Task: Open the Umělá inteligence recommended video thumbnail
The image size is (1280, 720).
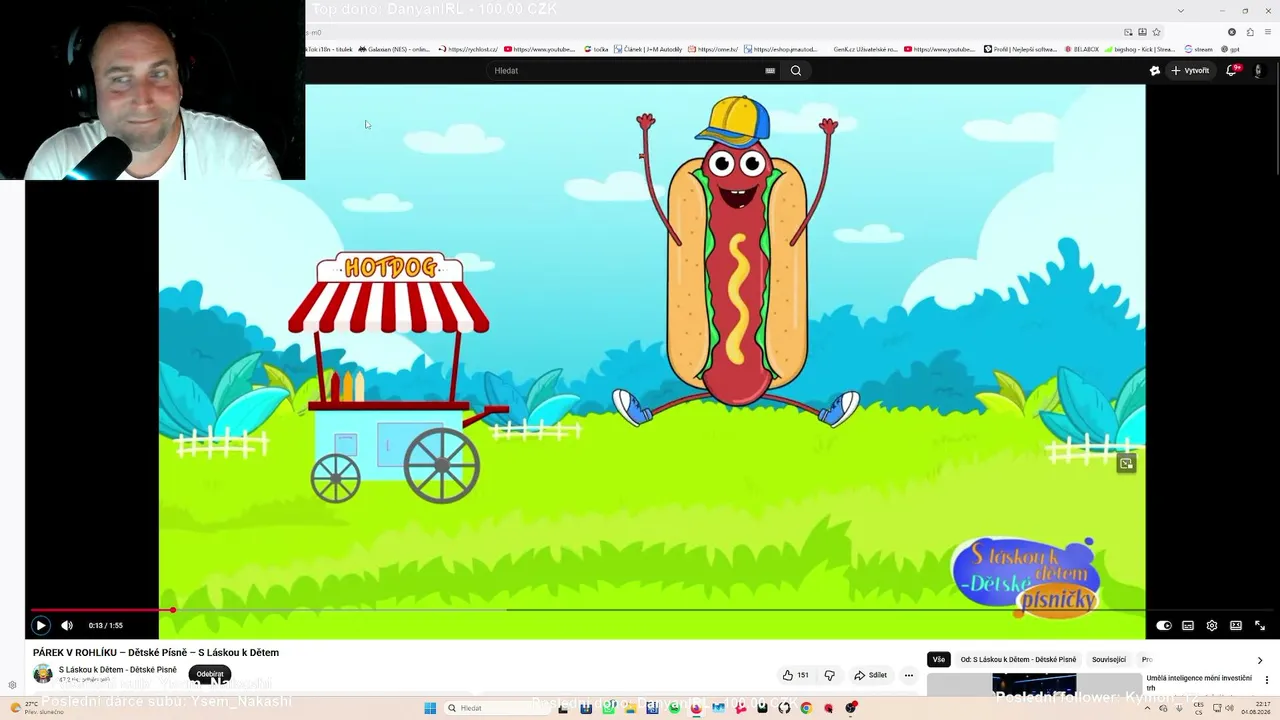Action: [1034, 684]
